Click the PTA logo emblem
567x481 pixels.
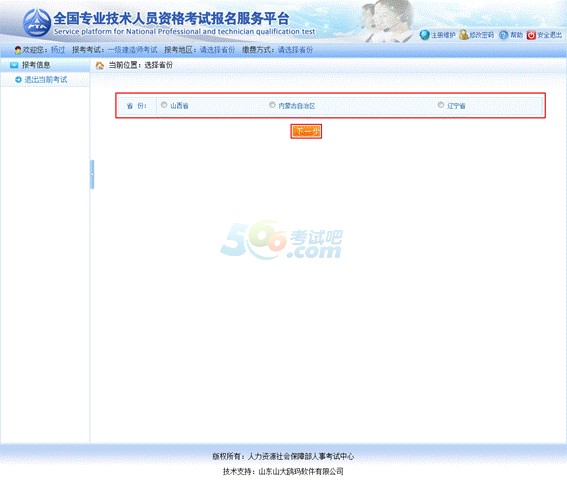coord(37,22)
